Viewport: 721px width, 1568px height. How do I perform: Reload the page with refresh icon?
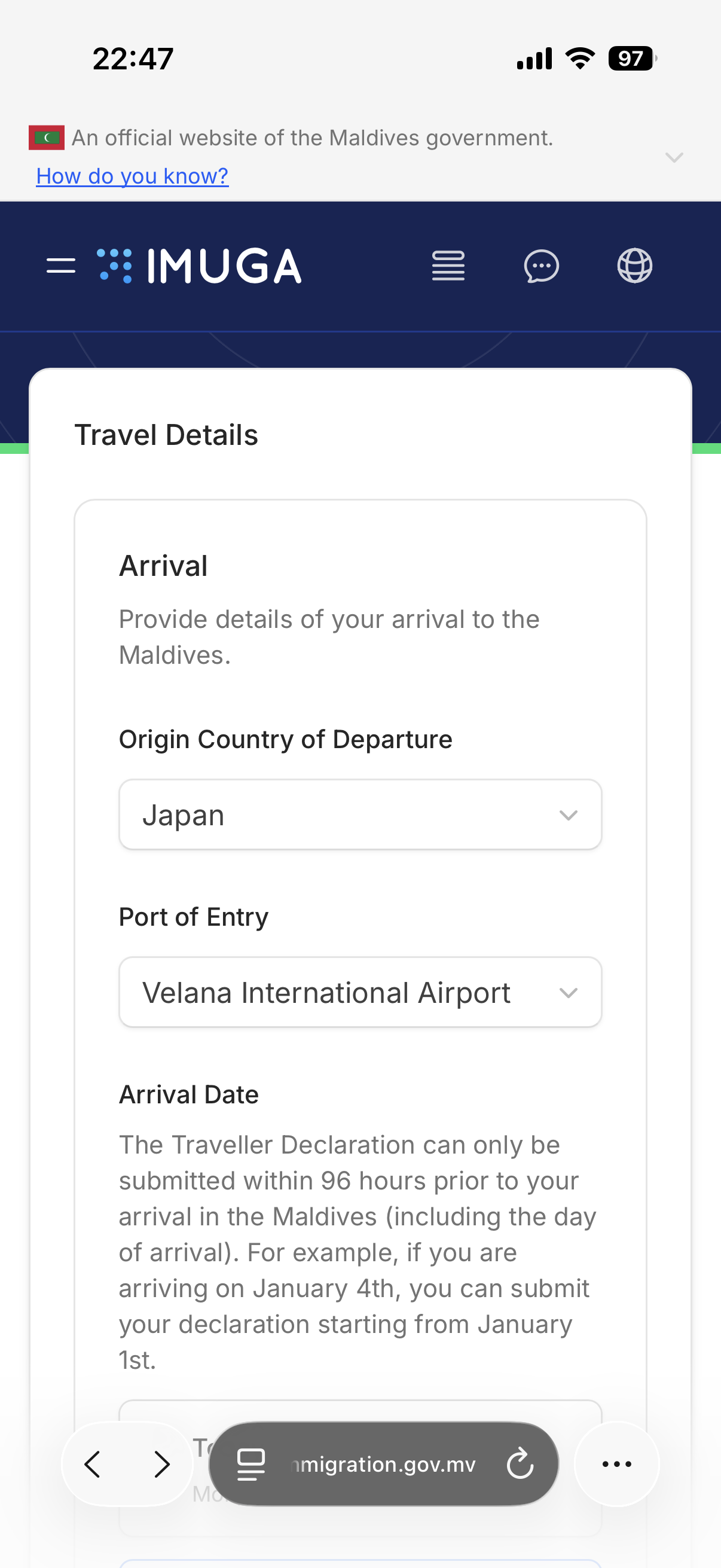(520, 1464)
